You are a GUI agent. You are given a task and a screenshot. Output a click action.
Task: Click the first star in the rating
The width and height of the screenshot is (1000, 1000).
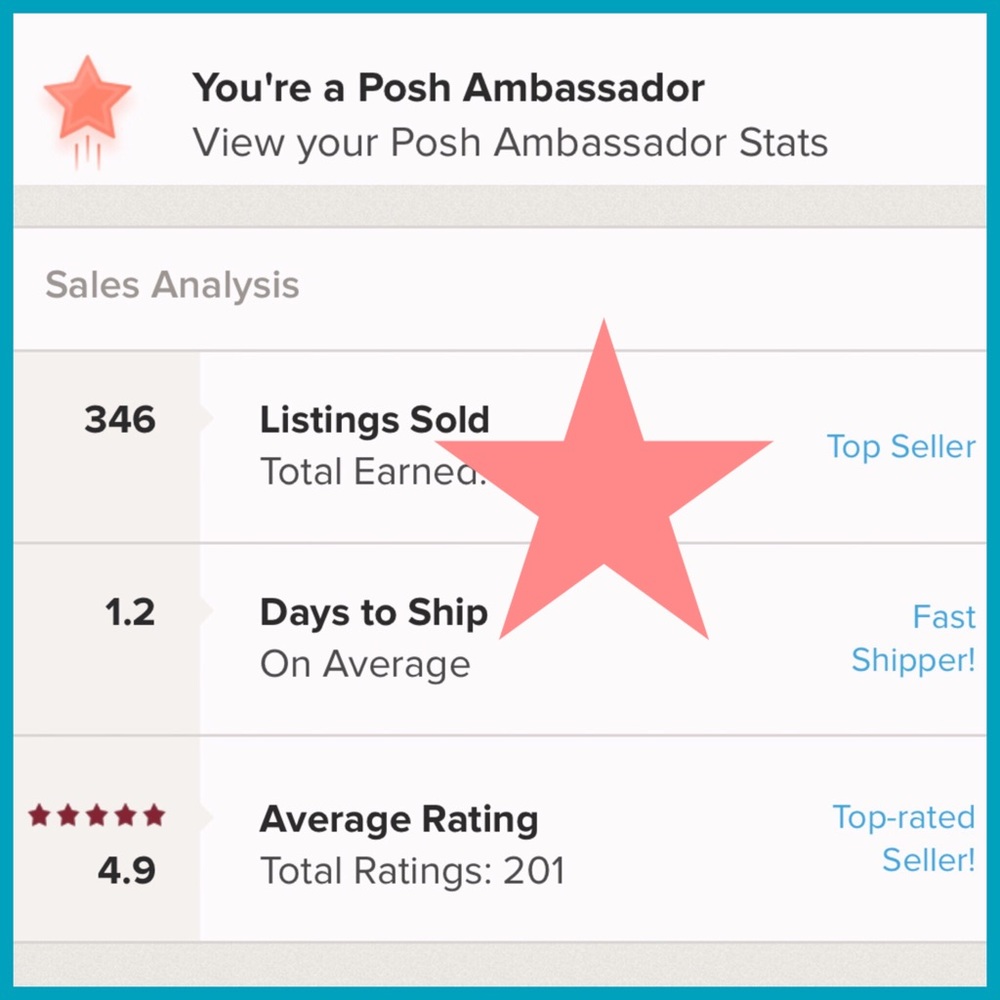pyautogui.click(x=39, y=816)
